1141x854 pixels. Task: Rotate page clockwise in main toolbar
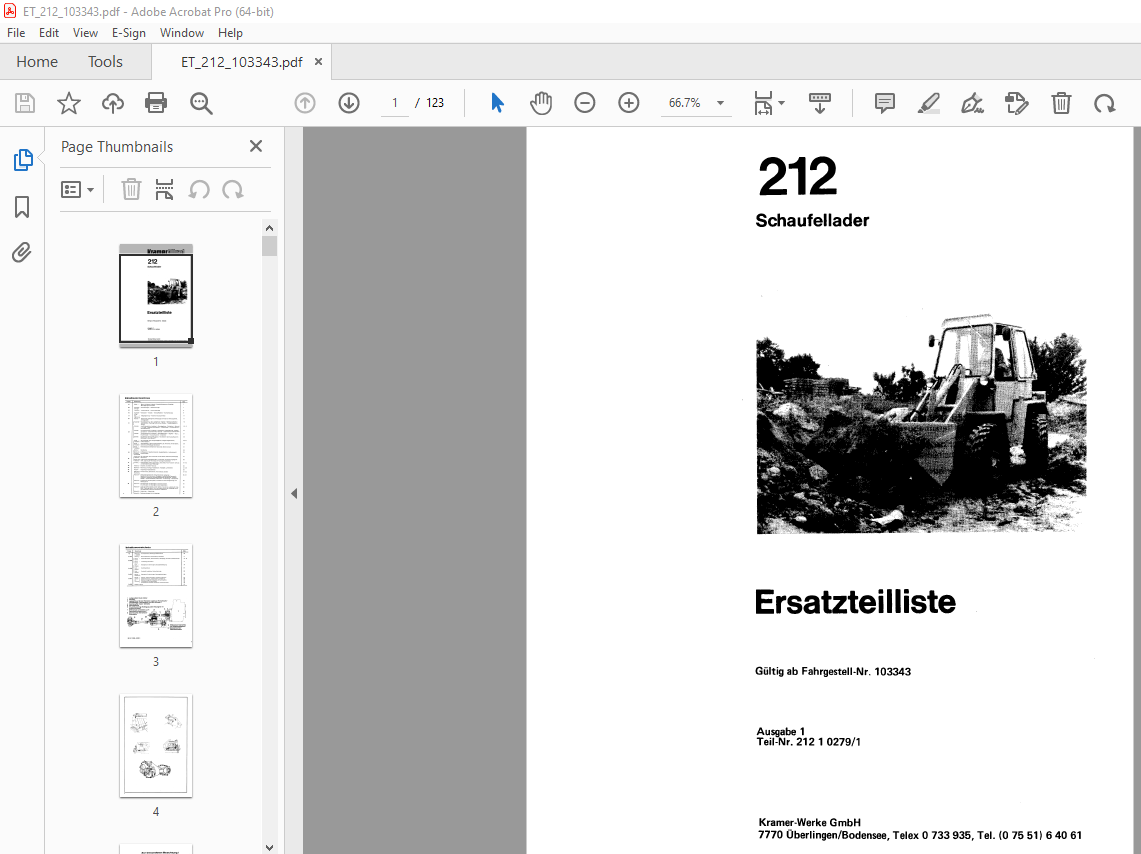pyautogui.click(x=1105, y=103)
